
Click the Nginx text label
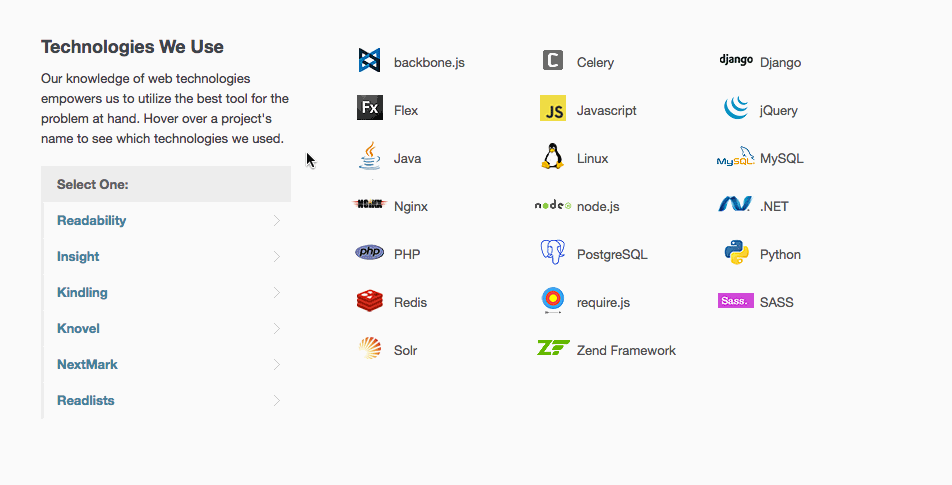pyautogui.click(x=411, y=206)
